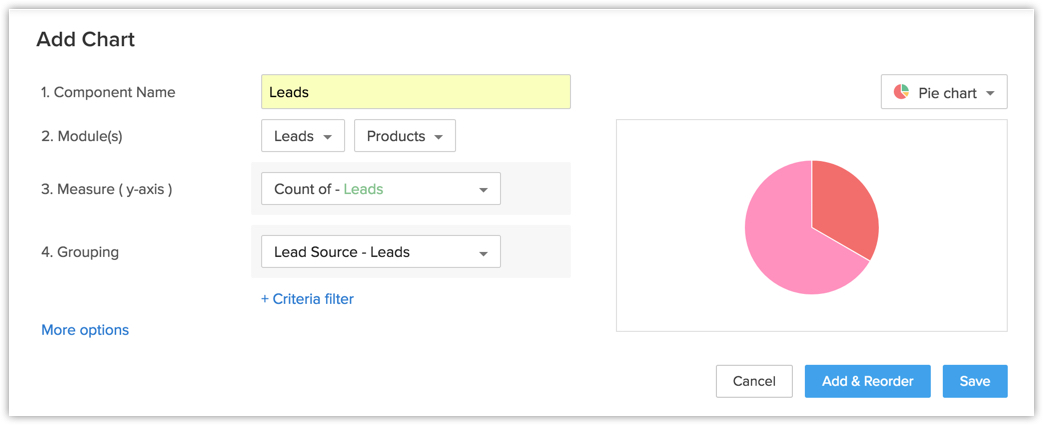Add a Criteria filter

tap(307, 298)
